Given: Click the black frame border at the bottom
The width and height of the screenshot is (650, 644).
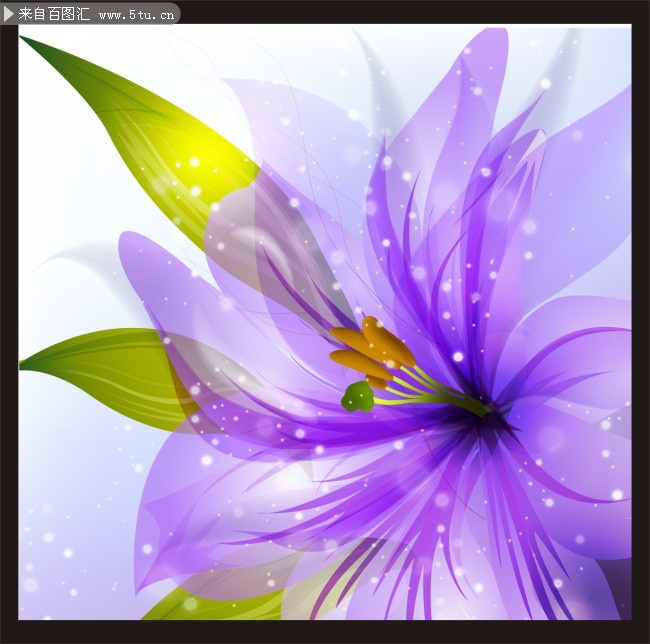Looking at the screenshot, I should click(x=325, y=632).
